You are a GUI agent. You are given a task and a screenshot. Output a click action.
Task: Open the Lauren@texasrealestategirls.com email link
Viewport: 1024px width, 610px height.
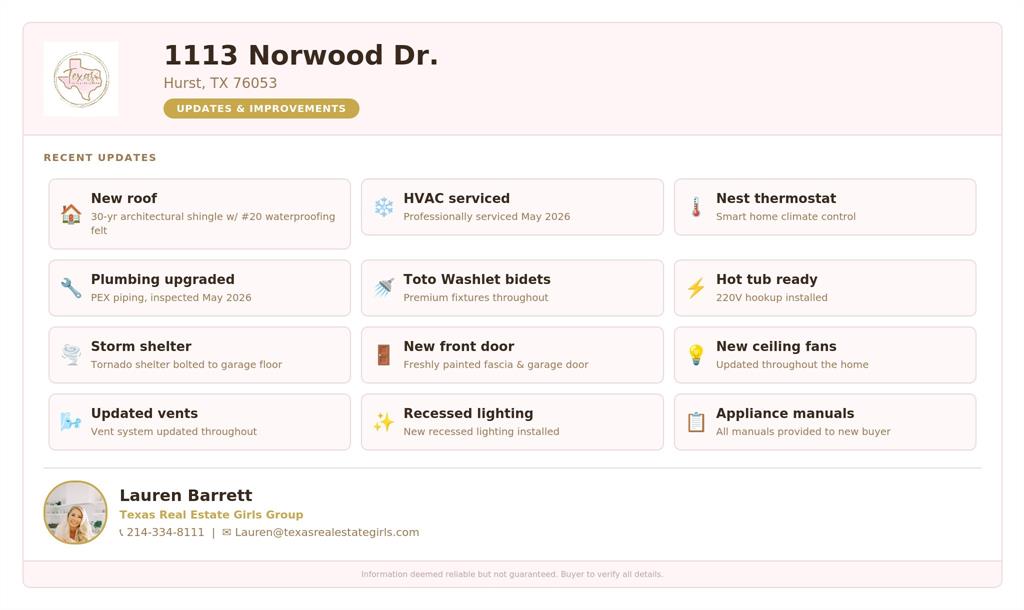[x=327, y=532]
